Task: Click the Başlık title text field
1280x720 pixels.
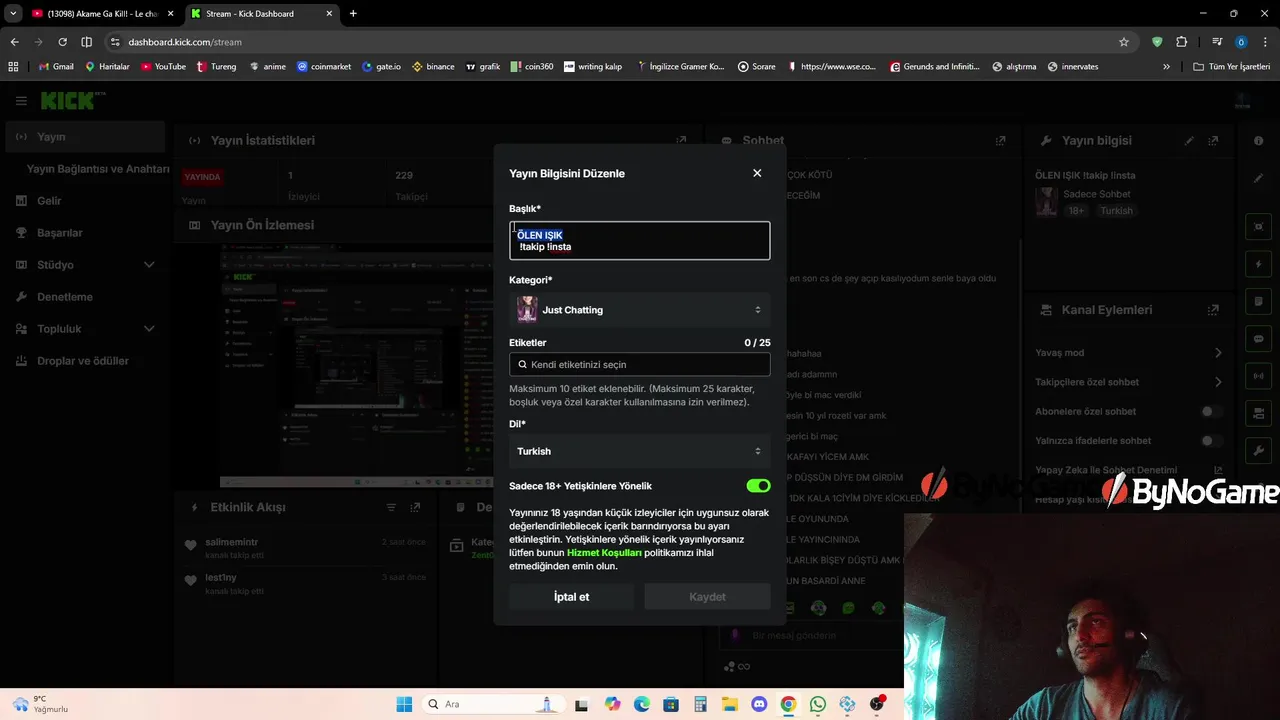Action: point(640,241)
